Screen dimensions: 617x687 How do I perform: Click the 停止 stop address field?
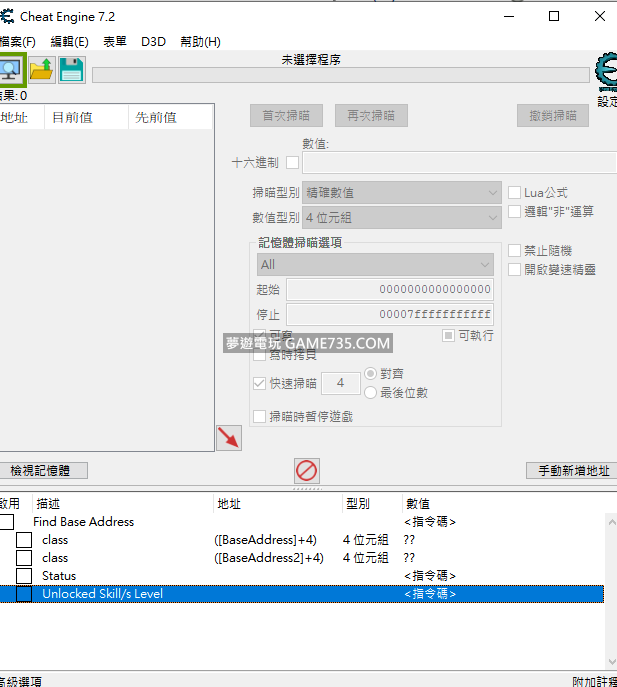coord(390,314)
